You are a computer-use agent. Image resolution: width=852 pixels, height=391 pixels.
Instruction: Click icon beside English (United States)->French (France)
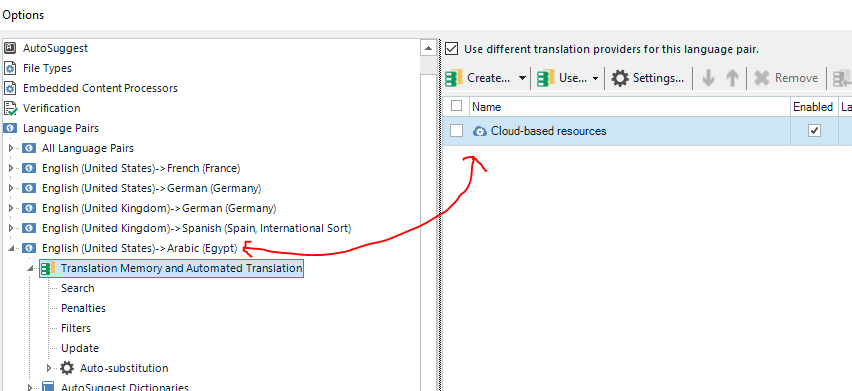coord(29,168)
